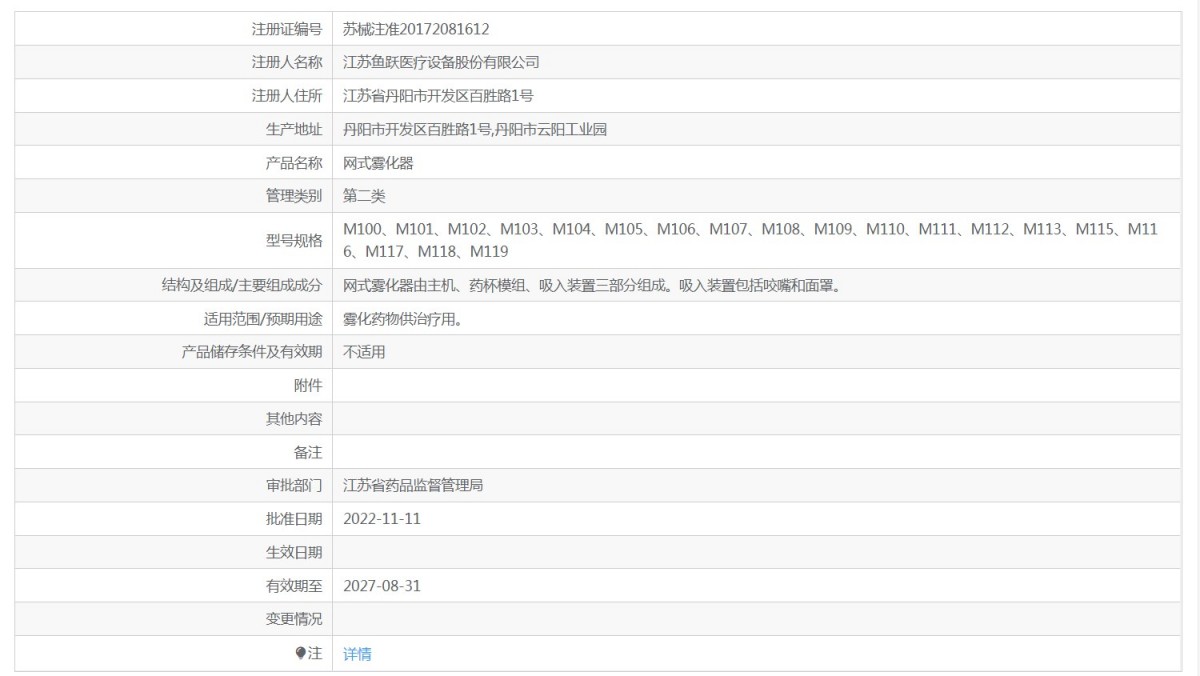Click the 有效期至 label
Viewport: 1200px width, 676px height.
pyautogui.click(x=294, y=586)
